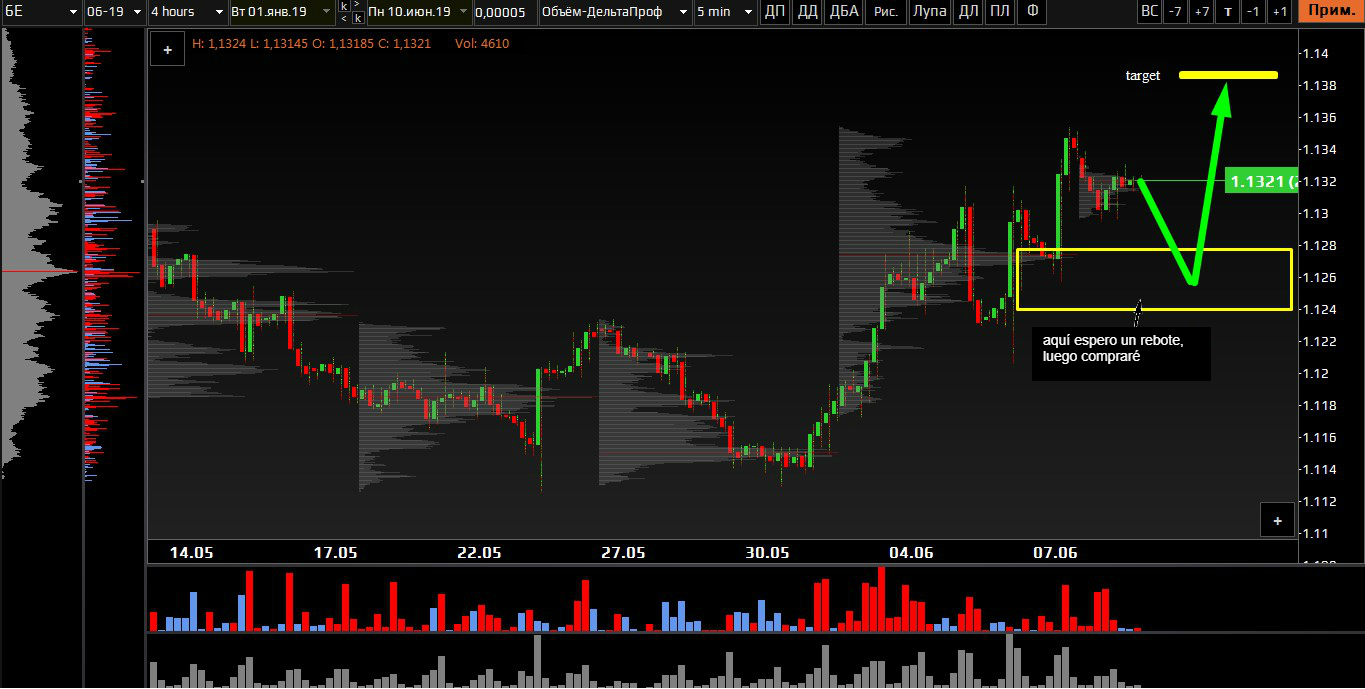
Task: Click the 0,00005 tick size field
Action: tap(502, 12)
